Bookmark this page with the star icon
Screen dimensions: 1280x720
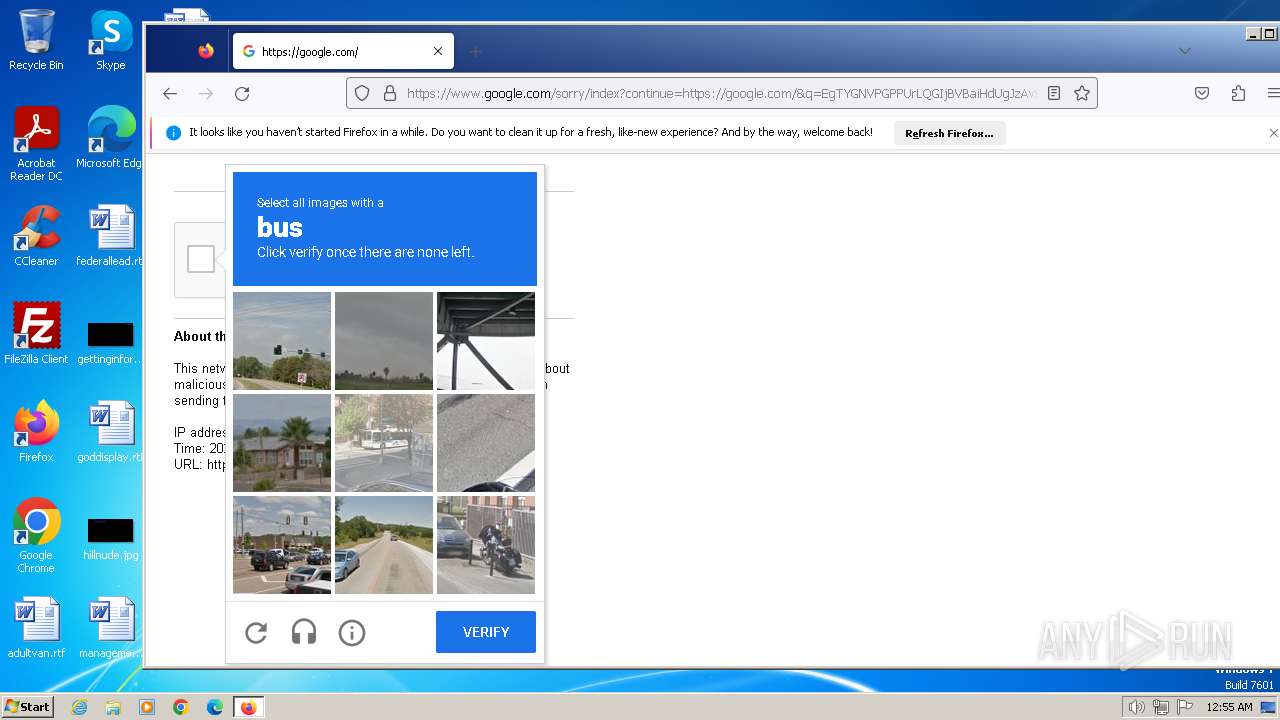point(1082,93)
